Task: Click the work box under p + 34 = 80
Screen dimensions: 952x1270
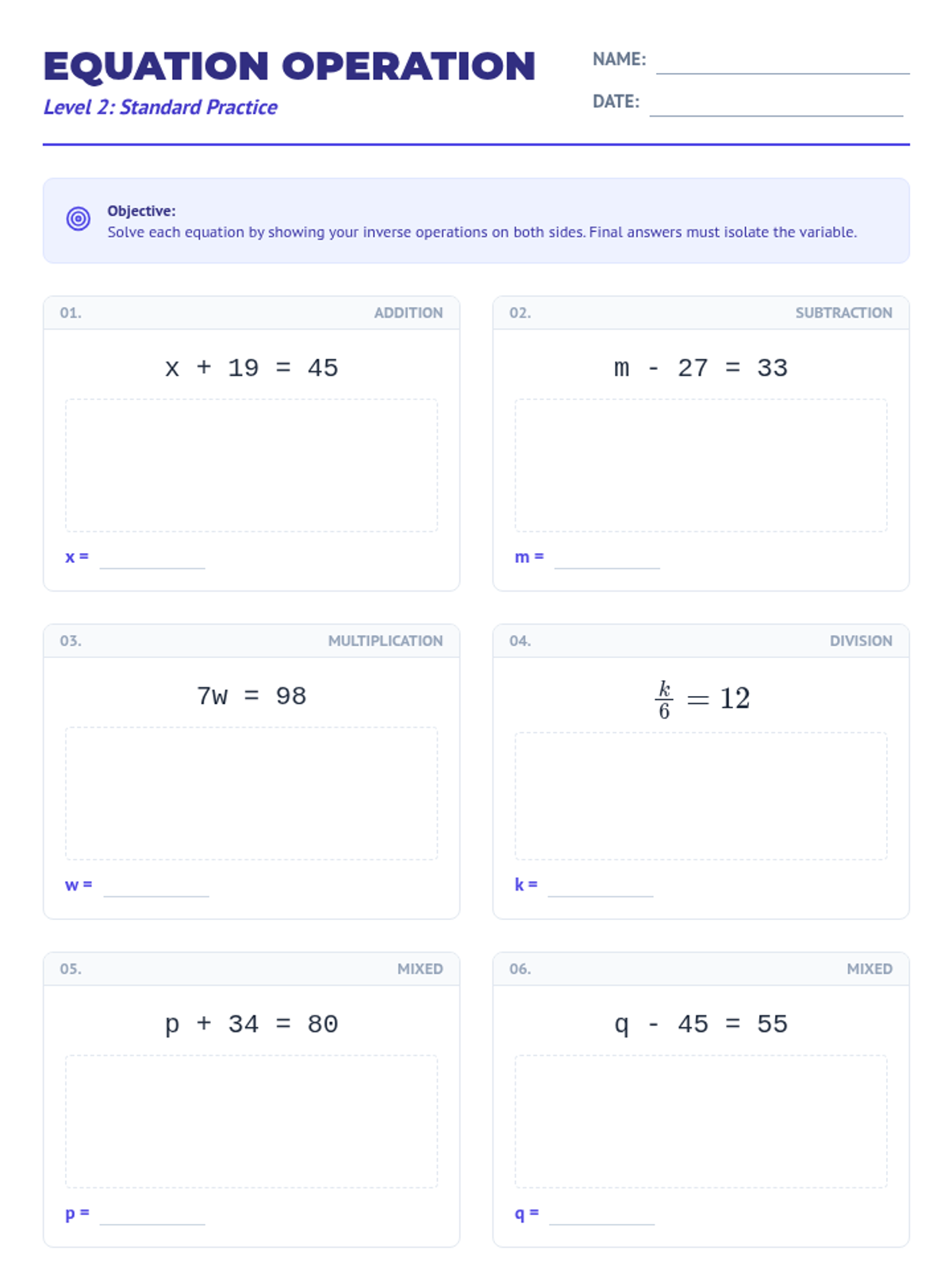Action: (251, 1121)
